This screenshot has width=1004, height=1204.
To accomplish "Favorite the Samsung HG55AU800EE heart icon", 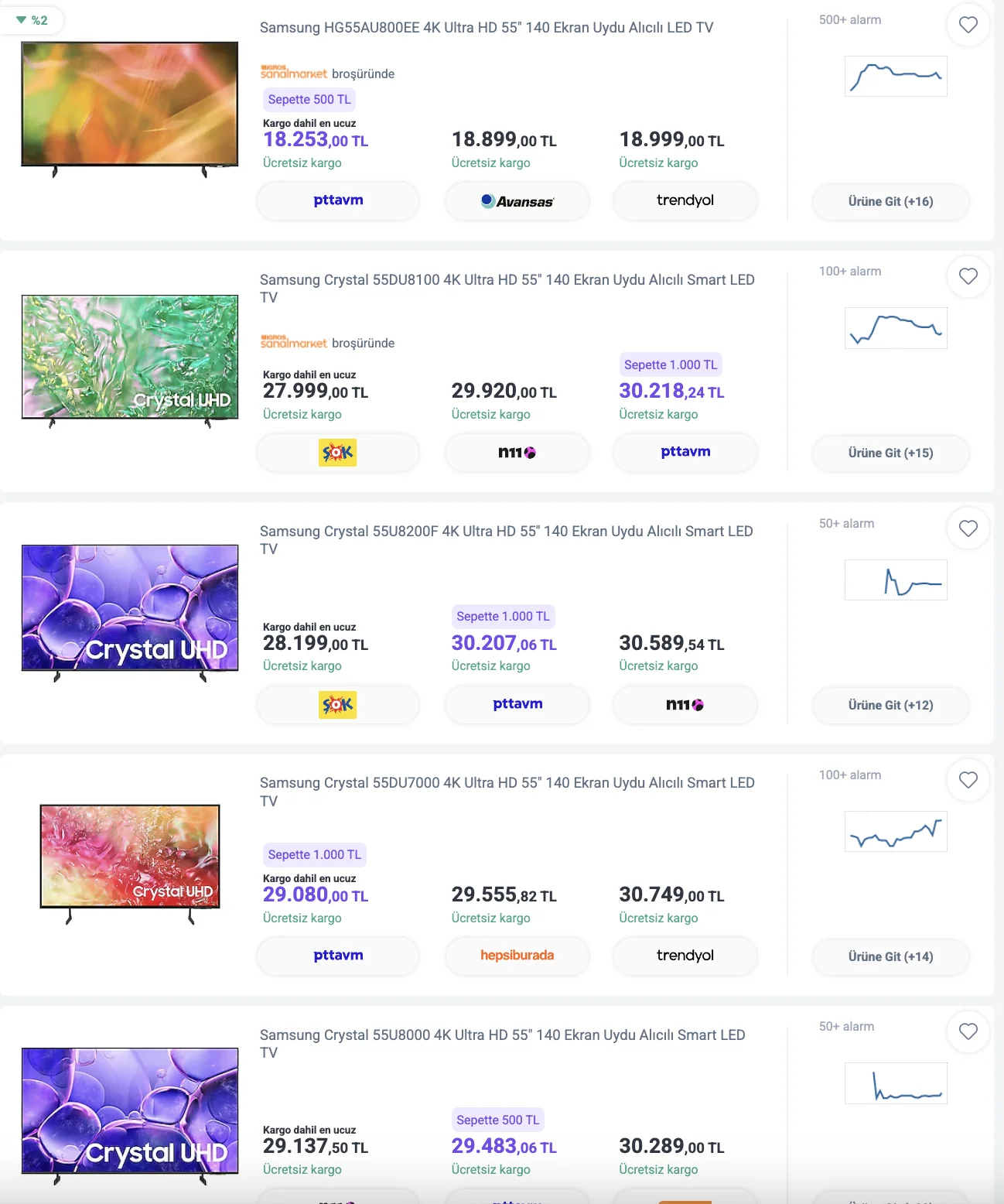I will coord(968,25).
